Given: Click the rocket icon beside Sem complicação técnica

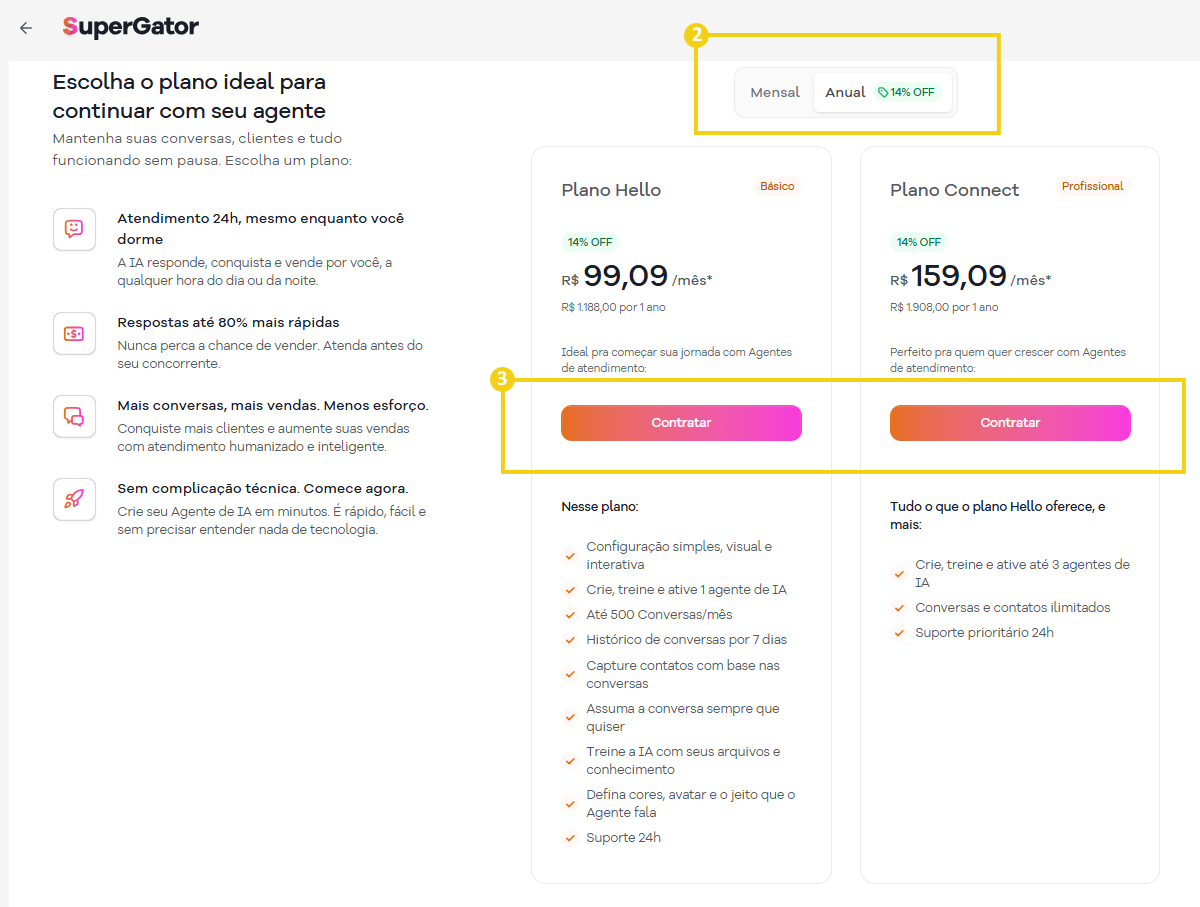Looking at the screenshot, I should pos(74,499).
